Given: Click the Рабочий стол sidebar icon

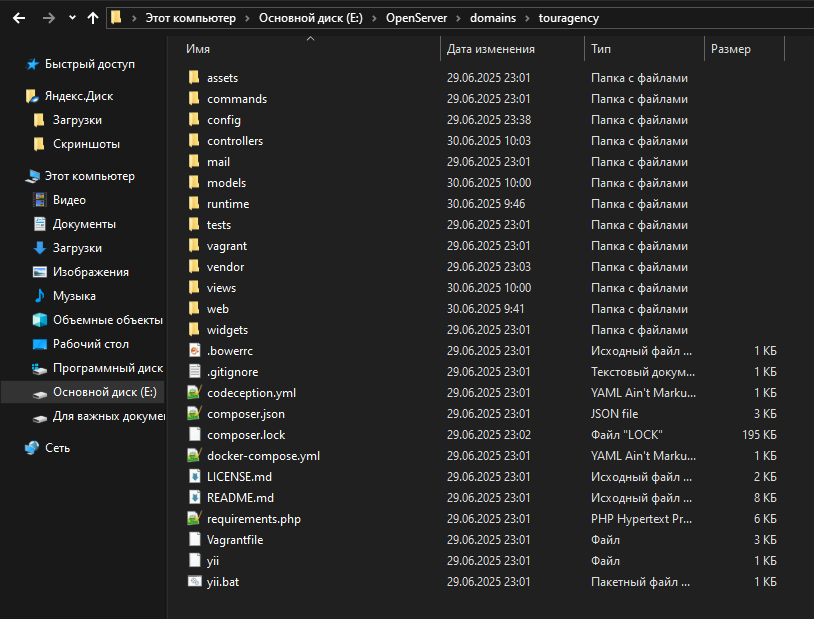Looking at the screenshot, I should coord(39,344).
